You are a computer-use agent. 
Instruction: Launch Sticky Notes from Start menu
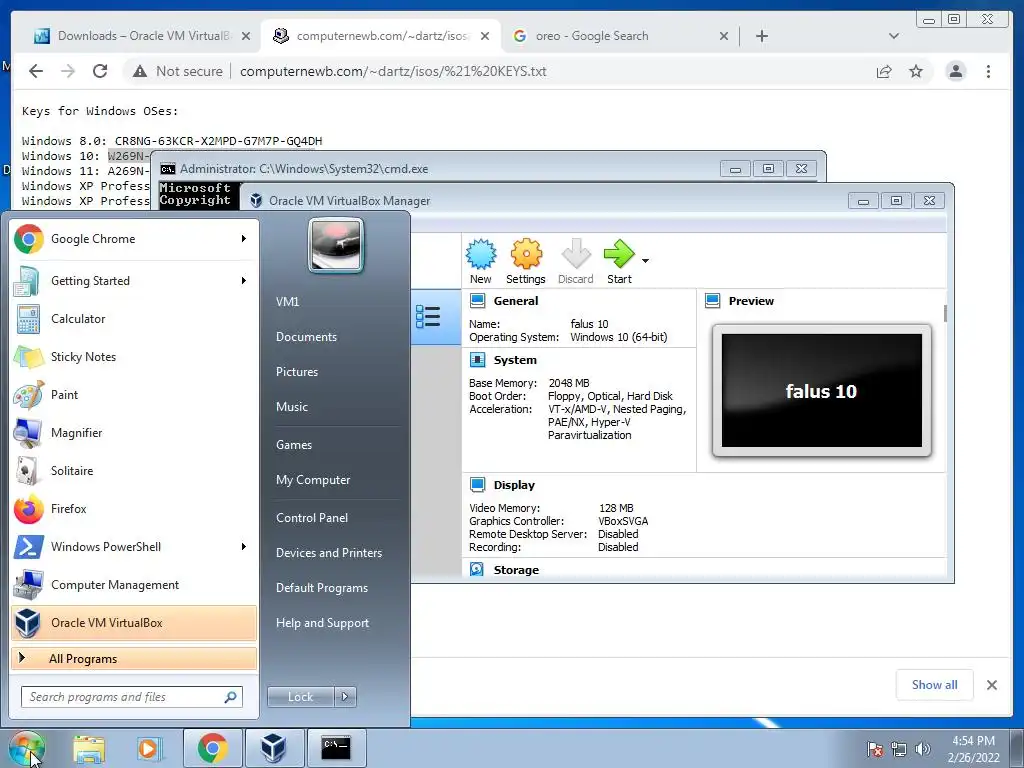tap(134, 357)
